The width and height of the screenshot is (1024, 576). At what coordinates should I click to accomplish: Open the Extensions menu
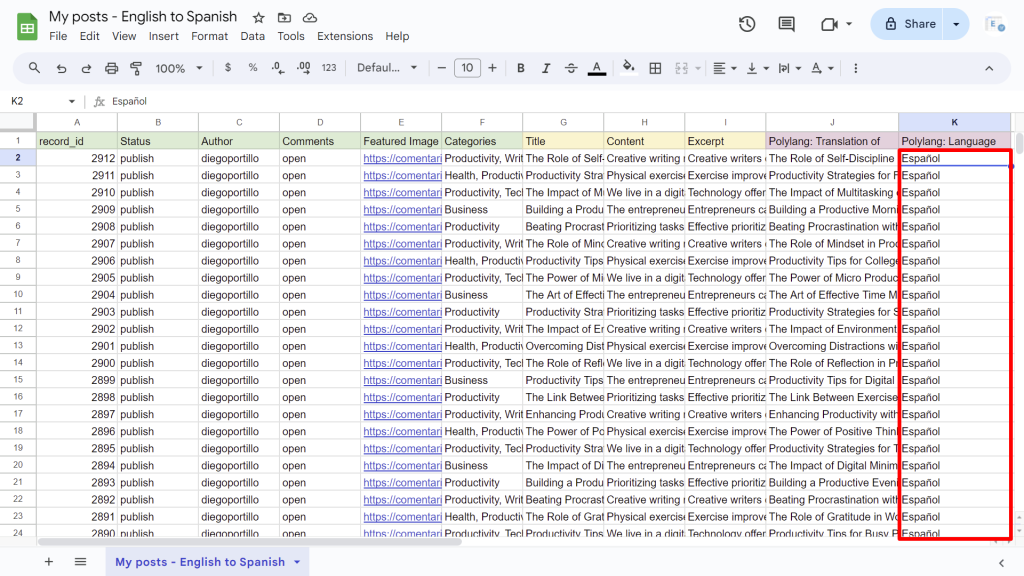pos(344,36)
